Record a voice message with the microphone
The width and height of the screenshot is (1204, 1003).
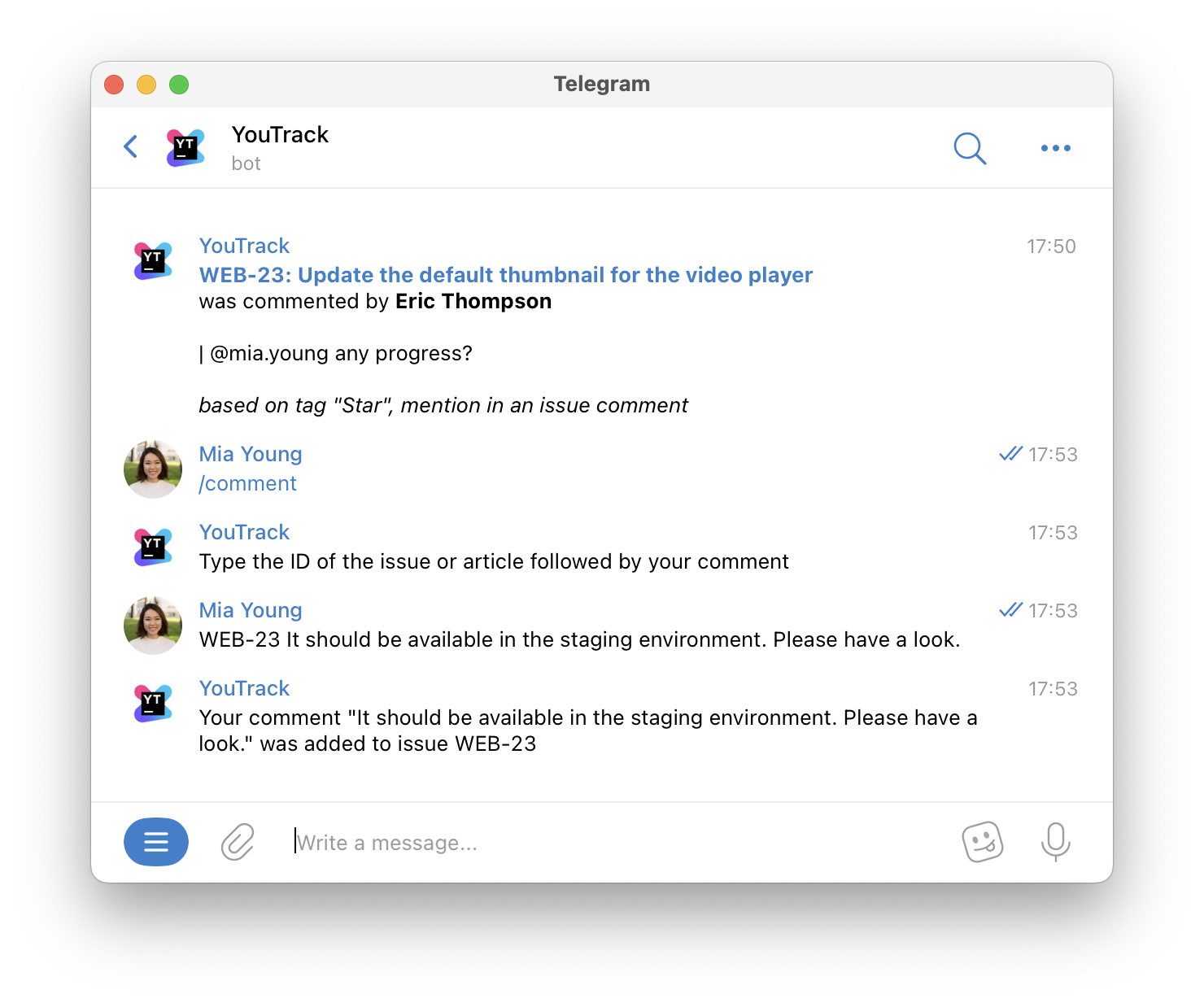[x=1054, y=842]
